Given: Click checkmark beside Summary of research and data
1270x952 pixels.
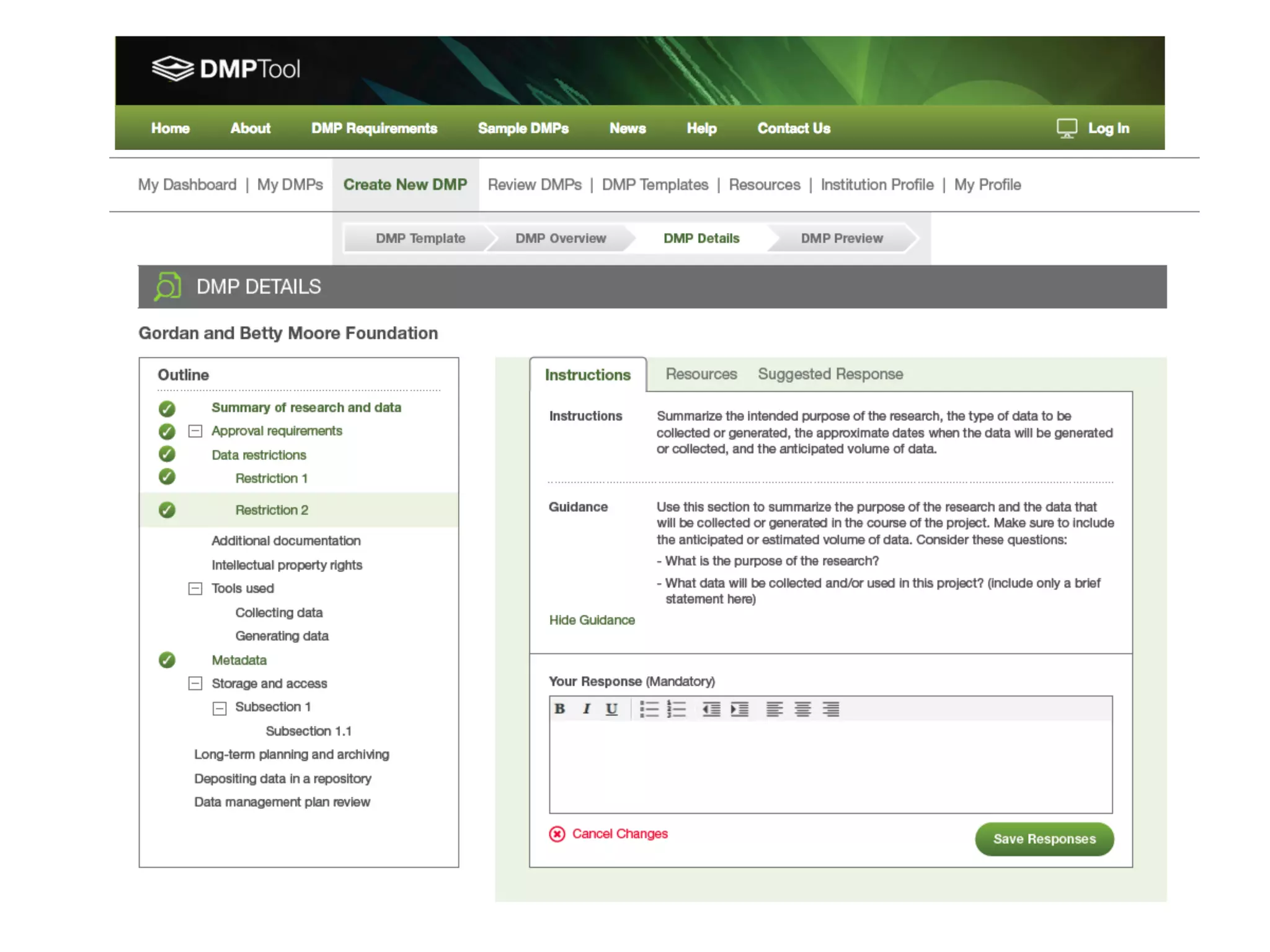Looking at the screenshot, I should (x=167, y=408).
